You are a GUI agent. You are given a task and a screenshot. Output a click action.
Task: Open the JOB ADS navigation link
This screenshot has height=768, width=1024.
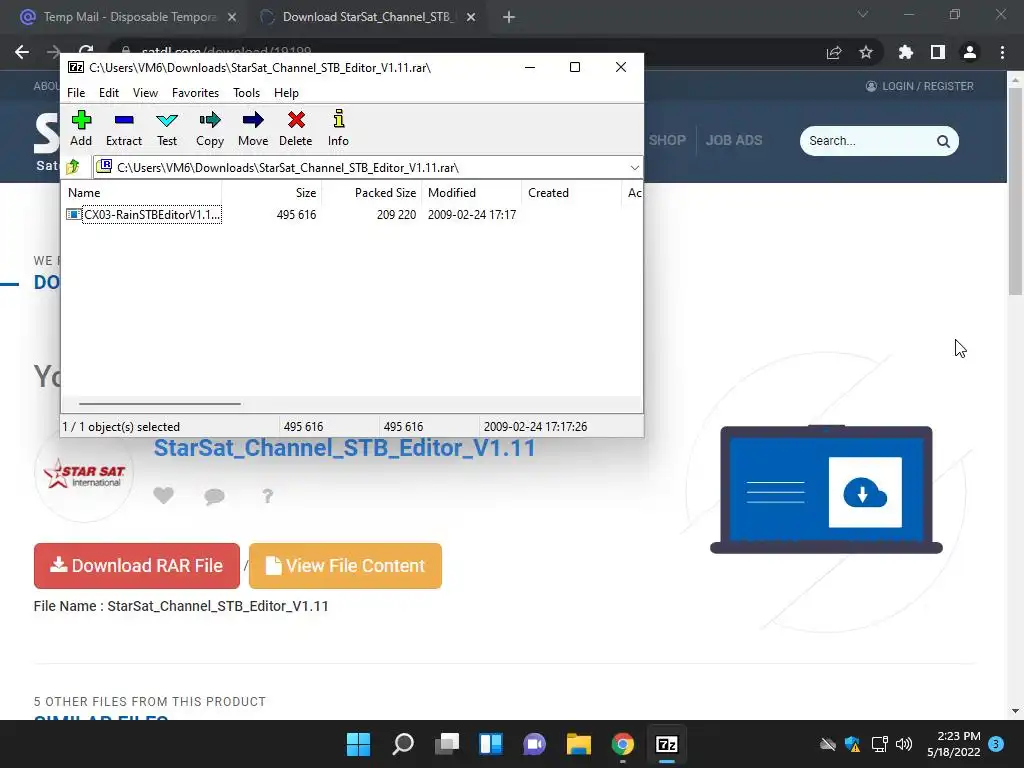[733, 140]
